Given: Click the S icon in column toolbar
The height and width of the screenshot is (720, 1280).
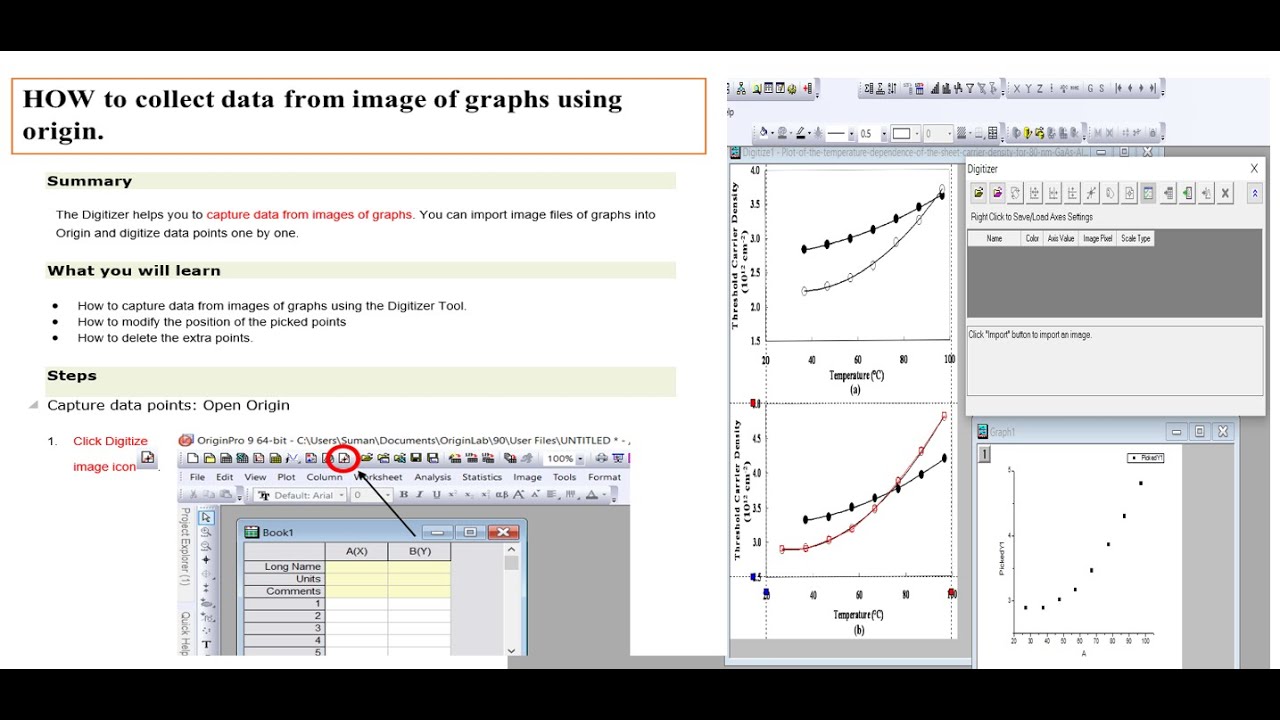Looking at the screenshot, I should point(1101,88).
